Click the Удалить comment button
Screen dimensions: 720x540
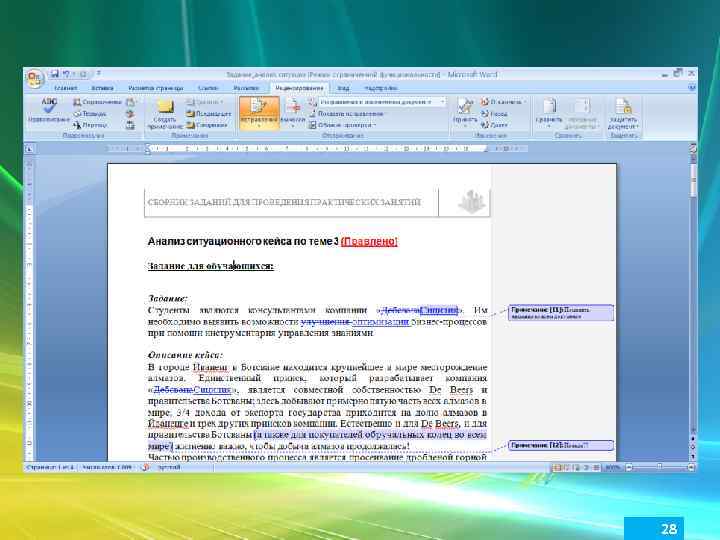(x=204, y=102)
